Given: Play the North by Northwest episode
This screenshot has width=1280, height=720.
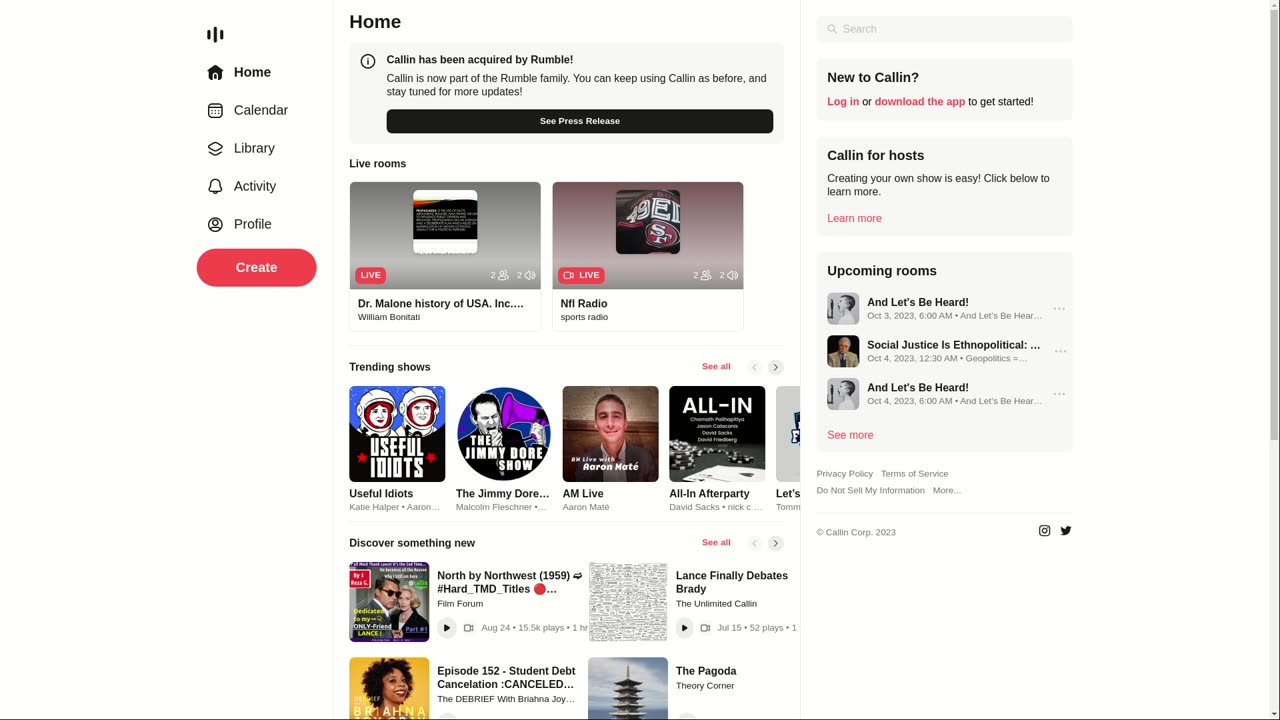Looking at the screenshot, I should 447,628.
